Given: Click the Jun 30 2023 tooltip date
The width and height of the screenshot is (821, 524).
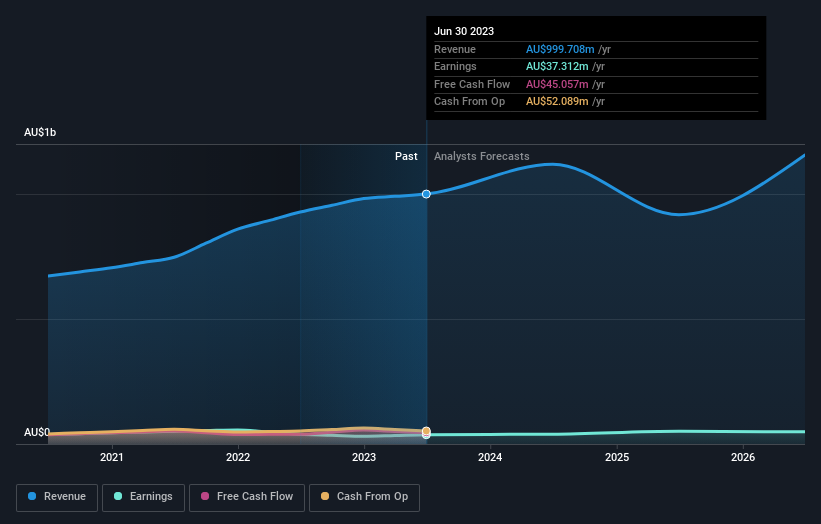Looking at the screenshot, I should coord(464,31).
